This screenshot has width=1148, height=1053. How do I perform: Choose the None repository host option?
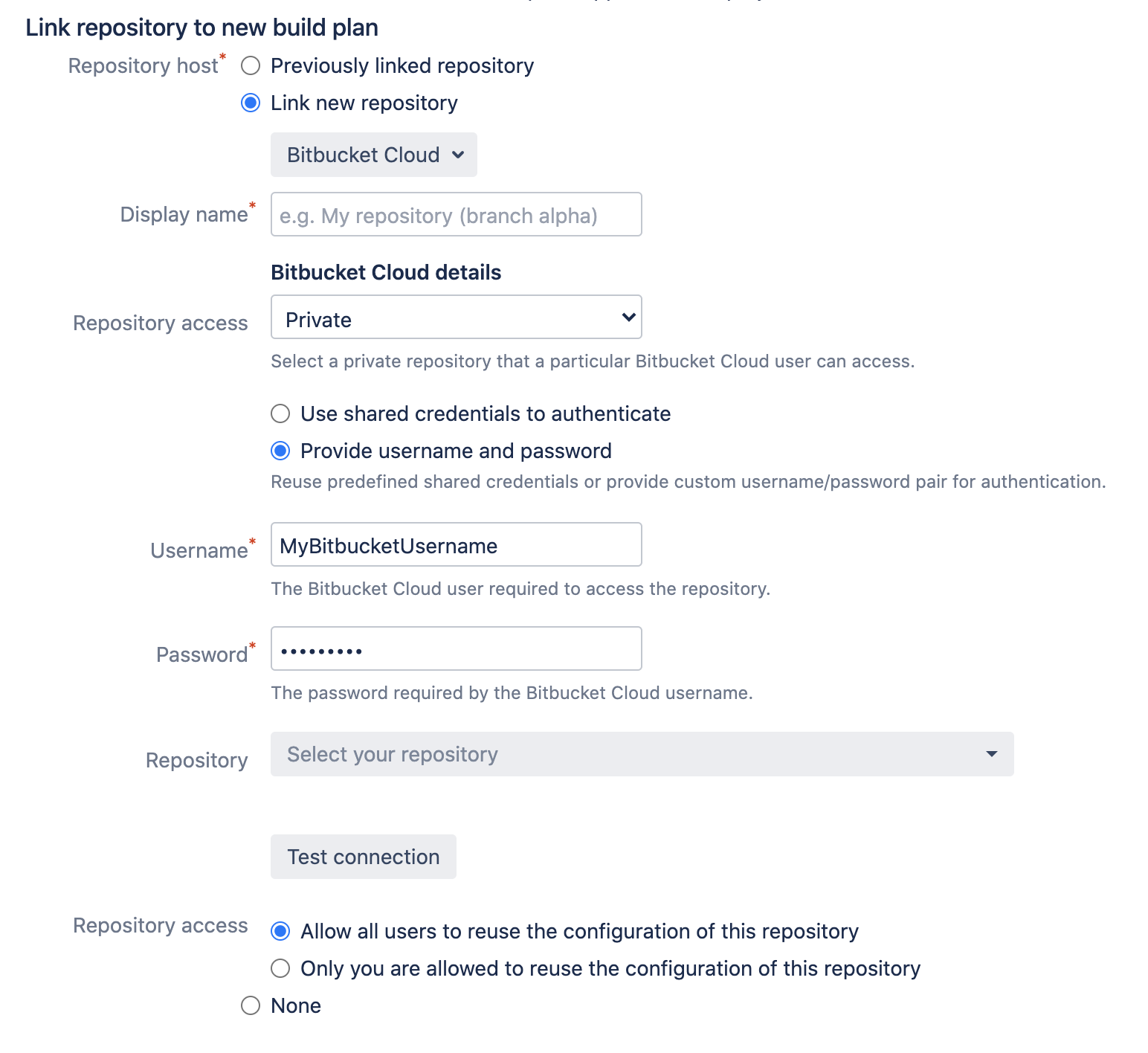(251, 1005)
